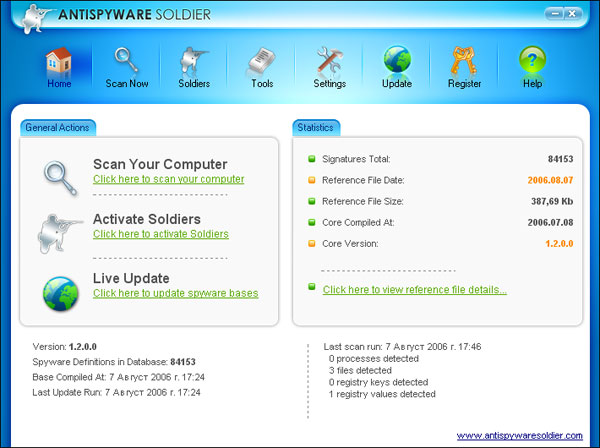Open the Help question mark icon
The height and width of the screenshot is (448, 600).
(532, 59)
